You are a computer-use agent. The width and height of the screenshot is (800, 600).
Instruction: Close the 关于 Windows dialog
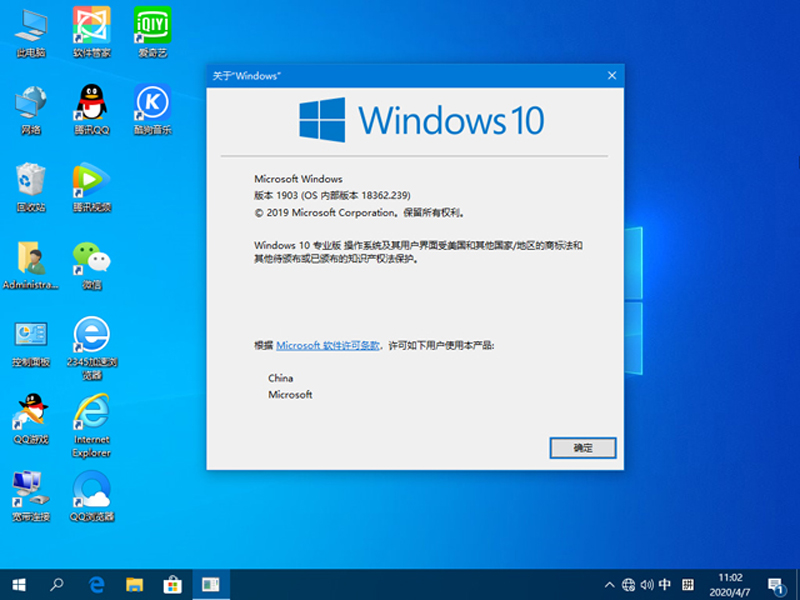click(x=611, y=76)
